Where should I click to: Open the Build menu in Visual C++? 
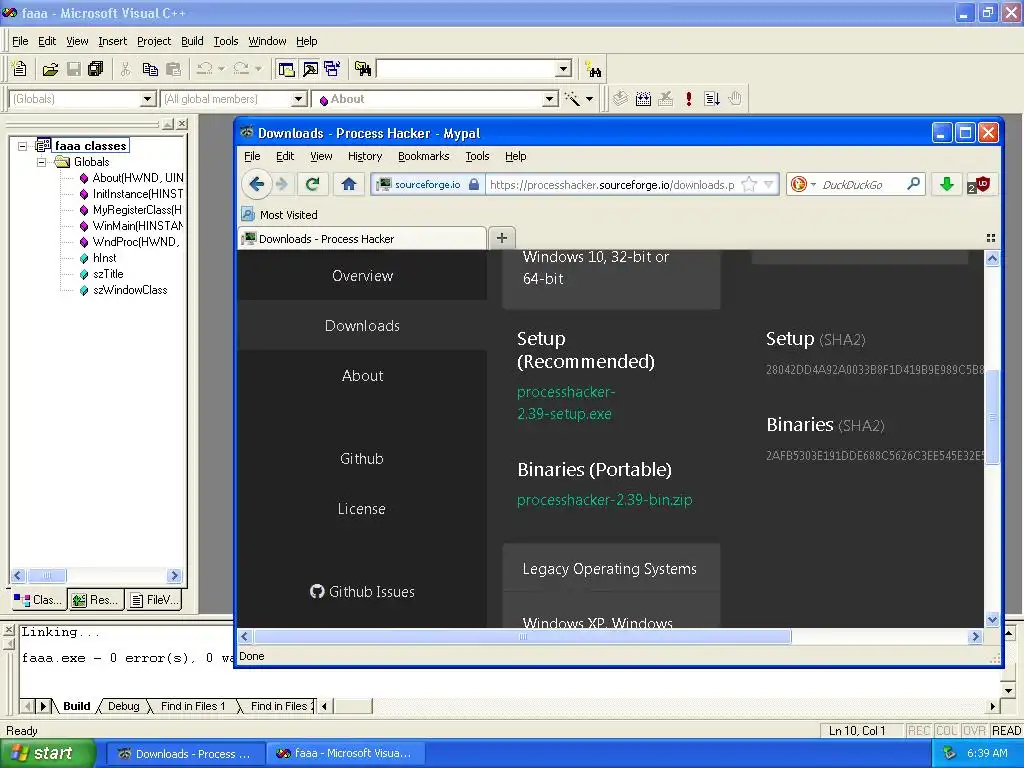192,41
